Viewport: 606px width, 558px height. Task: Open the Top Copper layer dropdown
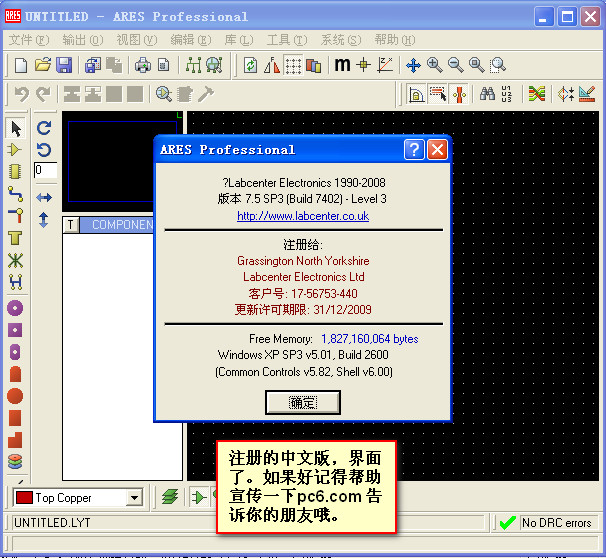(x=134, y=497)
